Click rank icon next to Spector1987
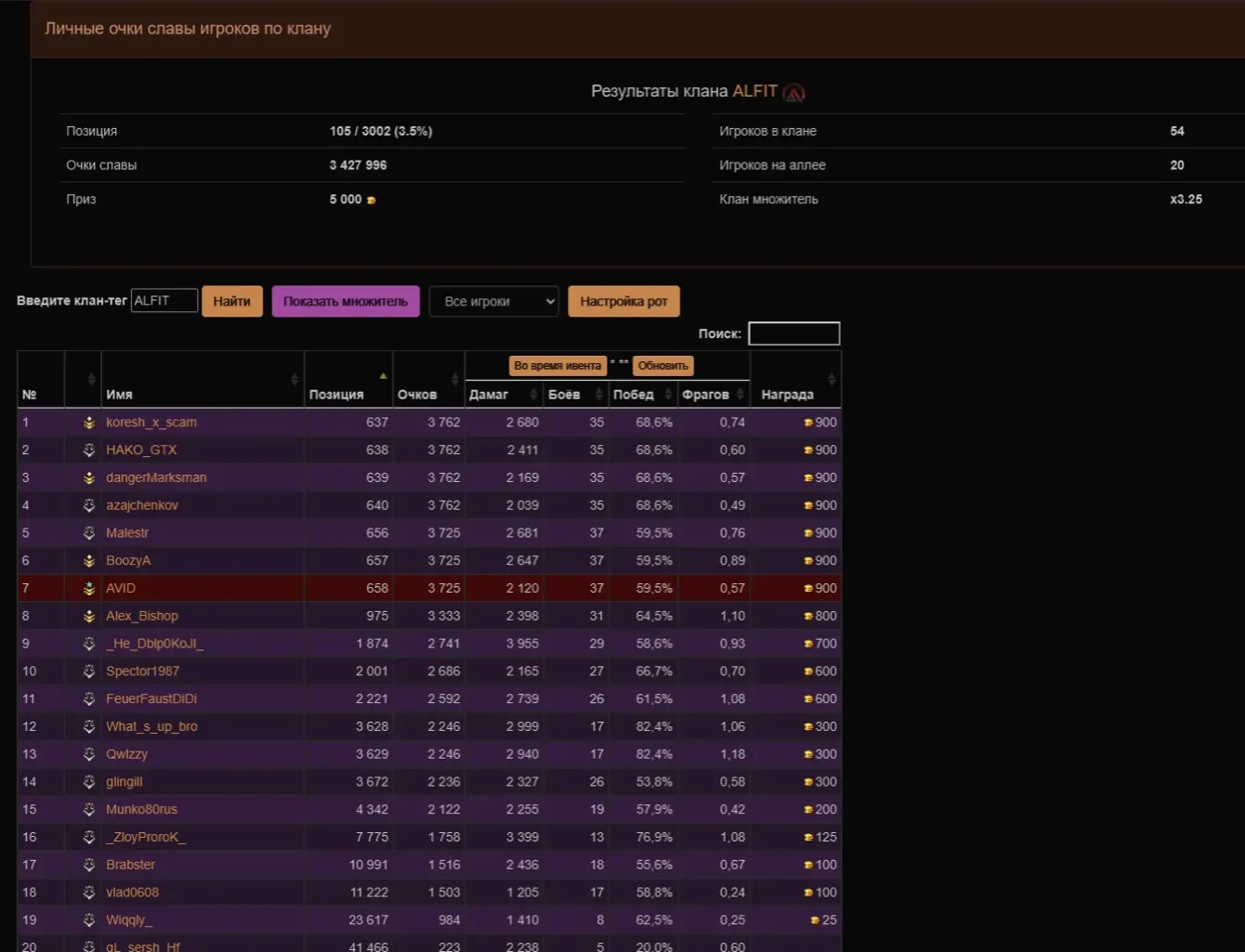Screen dimensions: 1245x952 [89, 672]
